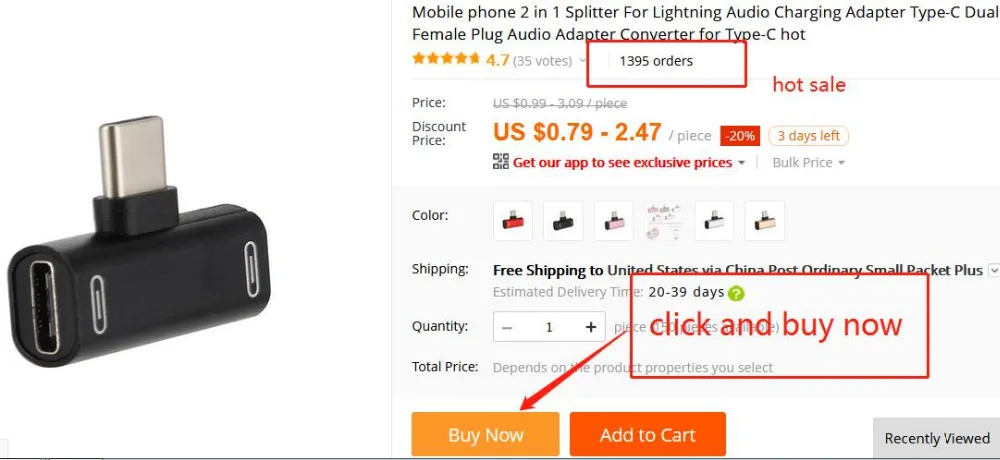Pick the gold adapter color swatch
The height and width of the screenshot is (460, 1000).
tap(765, 221)
